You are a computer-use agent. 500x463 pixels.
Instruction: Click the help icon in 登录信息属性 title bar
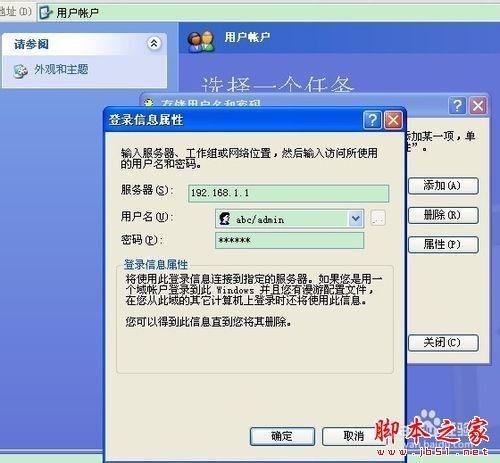coord(372,120)
